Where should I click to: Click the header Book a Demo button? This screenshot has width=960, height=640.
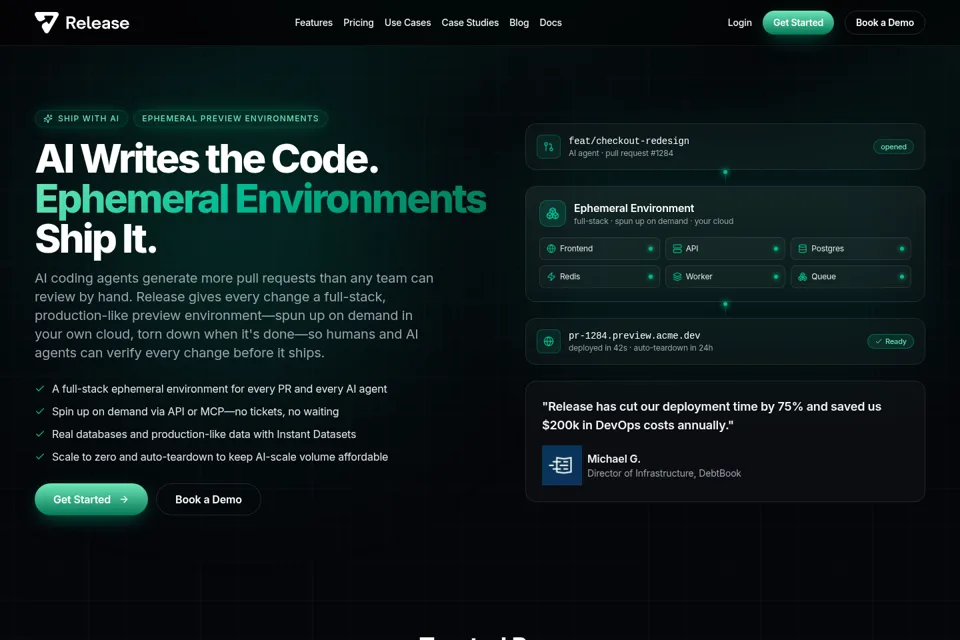[x=884, y=23]
